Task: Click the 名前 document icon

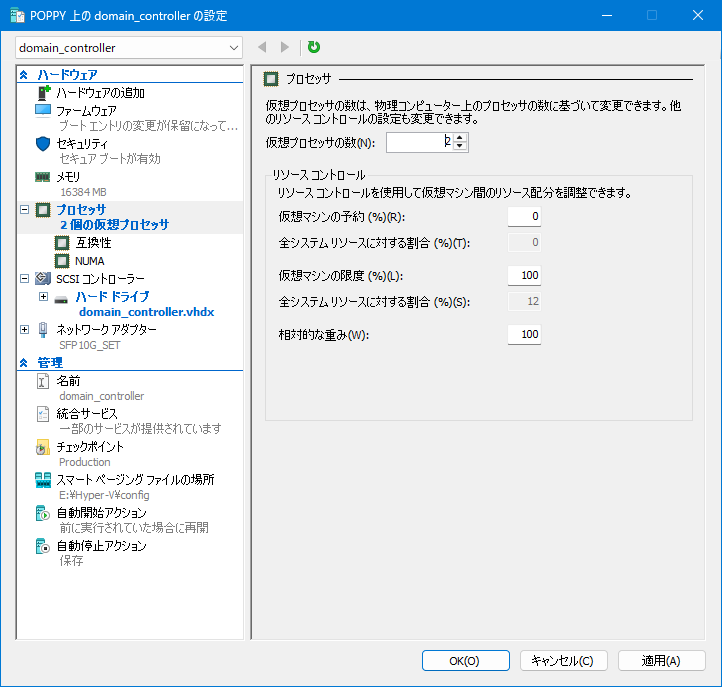Action: tap(43, 381)
